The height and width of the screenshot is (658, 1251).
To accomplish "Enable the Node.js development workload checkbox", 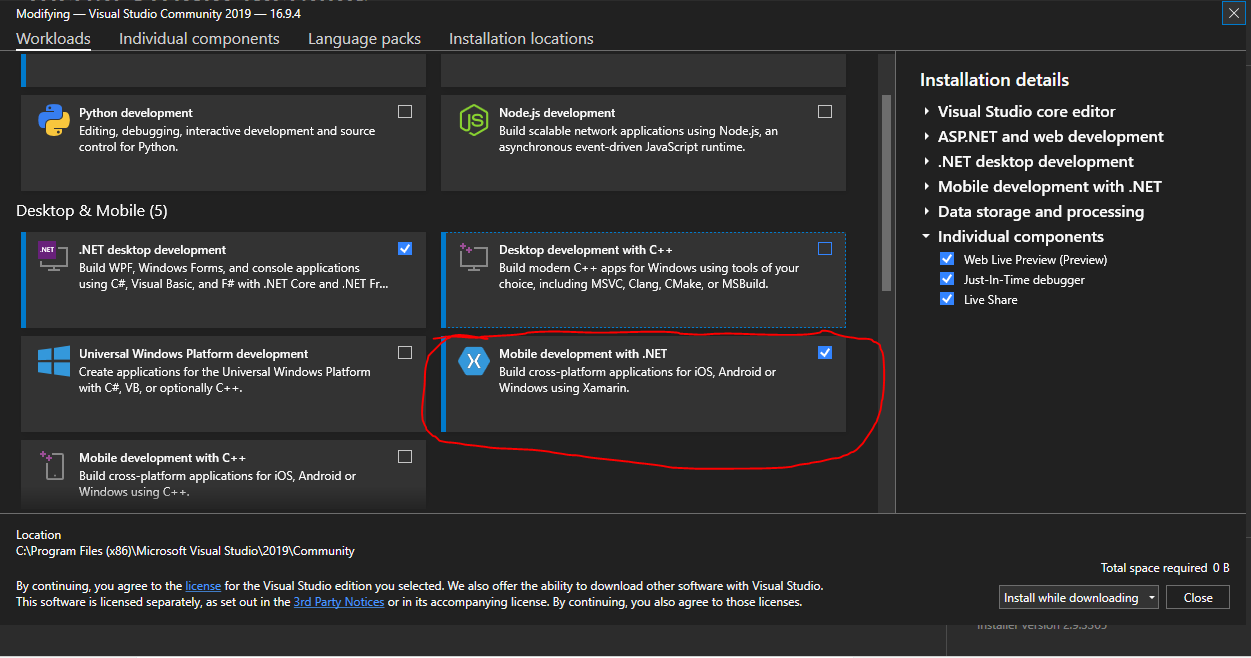I will [825, 112].
